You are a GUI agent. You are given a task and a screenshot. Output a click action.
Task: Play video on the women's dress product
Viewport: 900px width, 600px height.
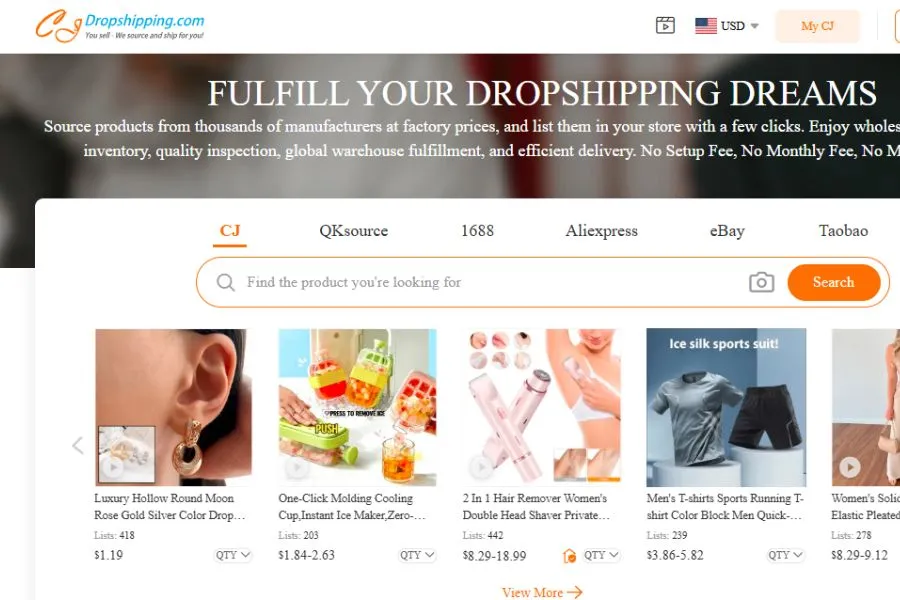tap(850, 466)
